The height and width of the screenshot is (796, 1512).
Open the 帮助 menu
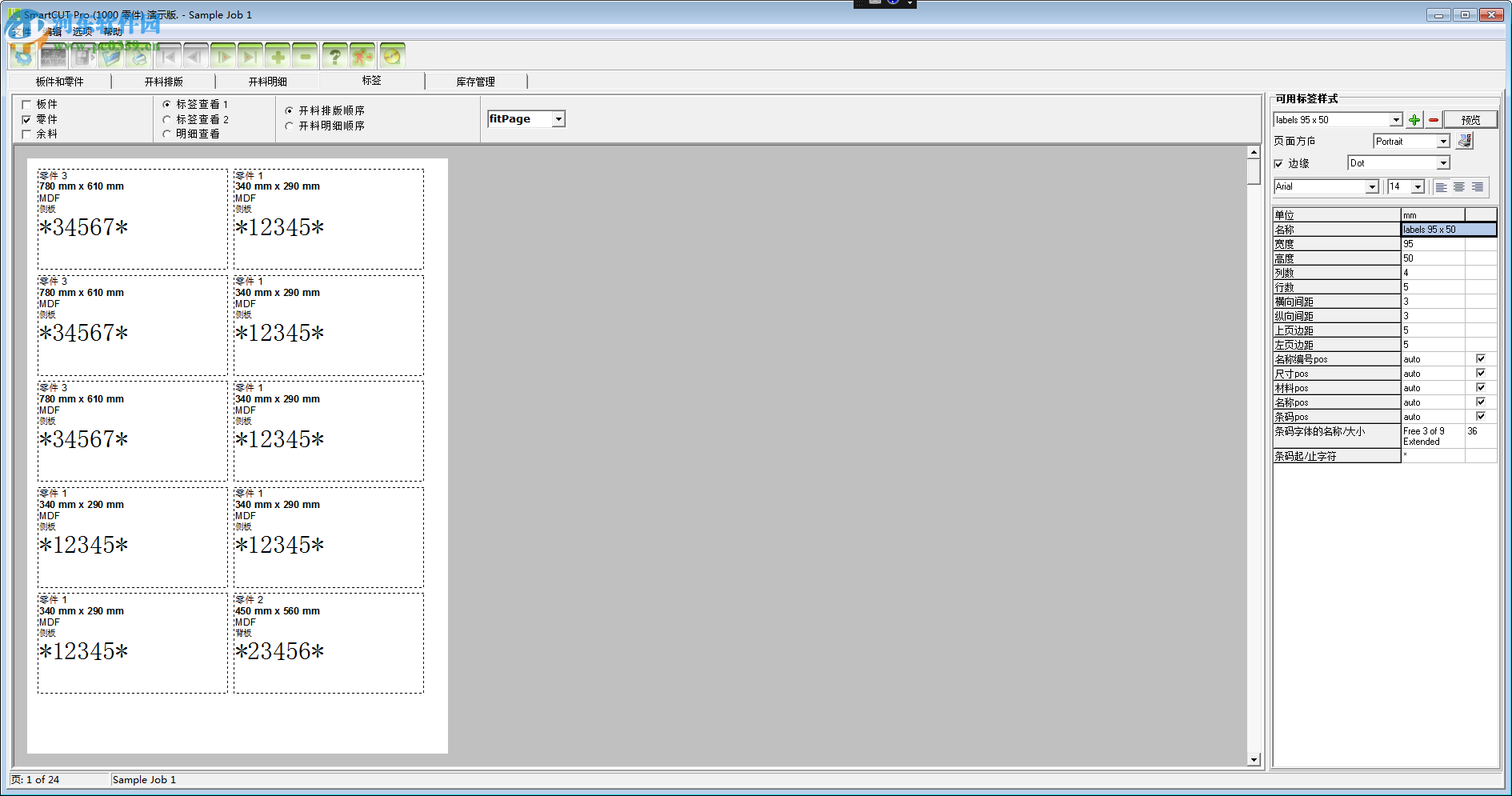coord(113,32)
